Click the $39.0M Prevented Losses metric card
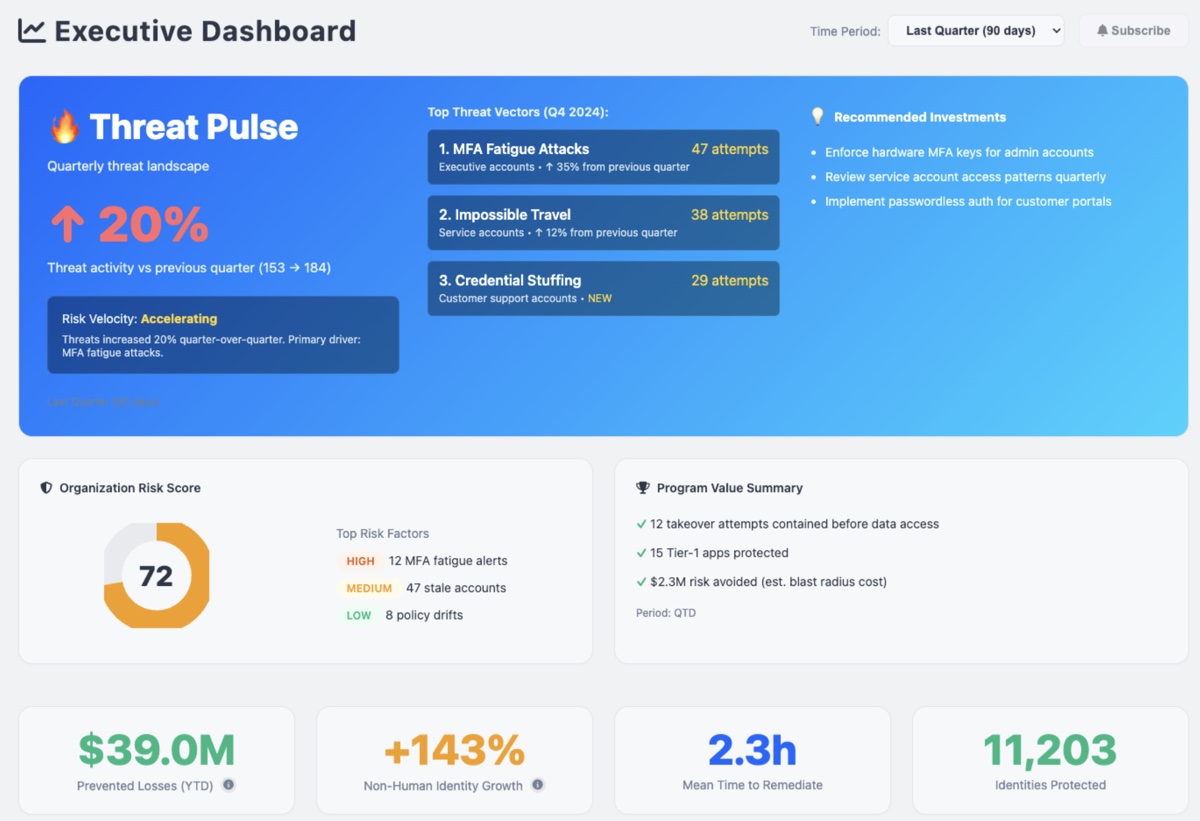The image size is (1200, 821). (x=156, y=760)
